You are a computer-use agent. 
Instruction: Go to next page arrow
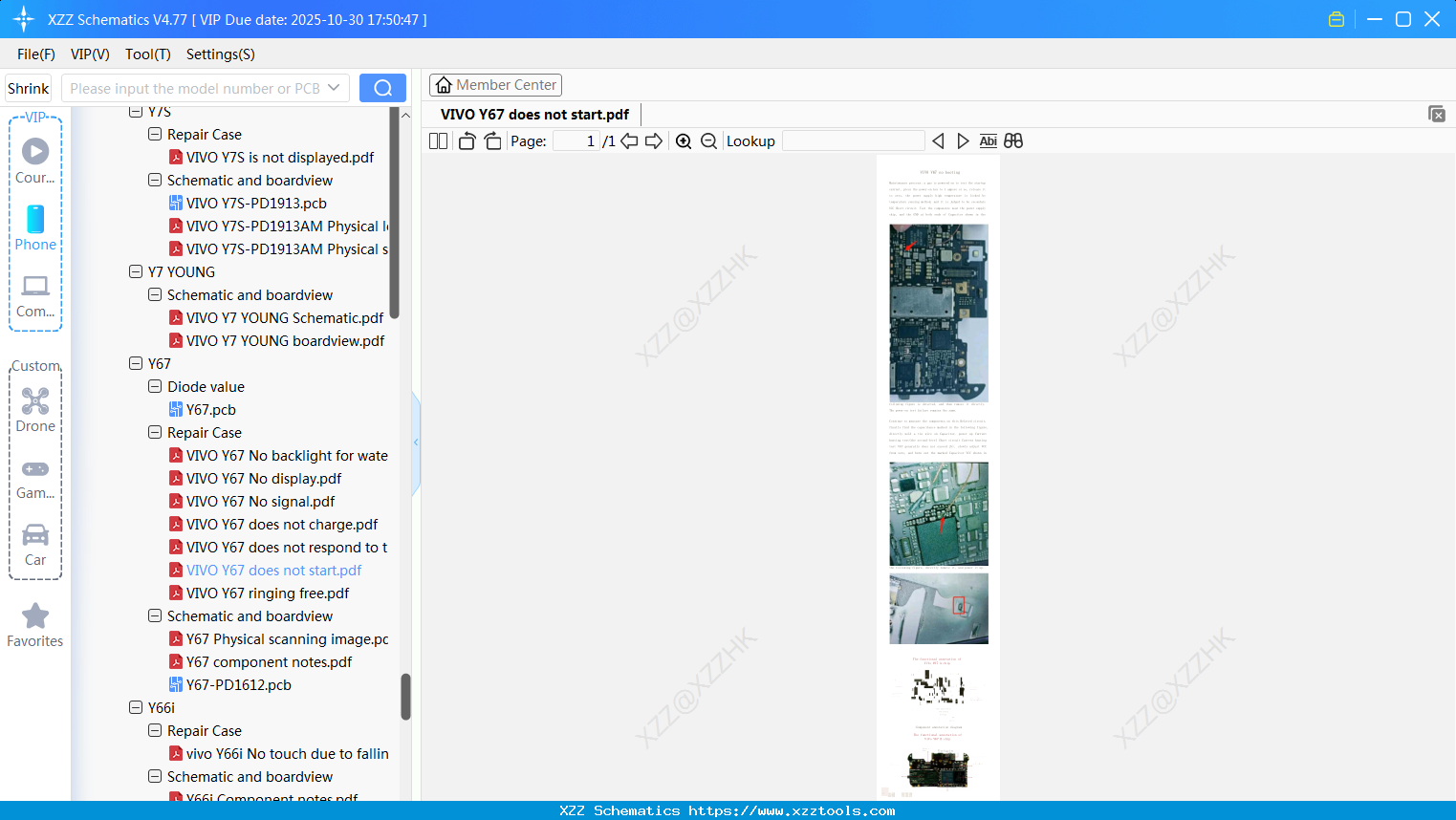pos(654,141)
